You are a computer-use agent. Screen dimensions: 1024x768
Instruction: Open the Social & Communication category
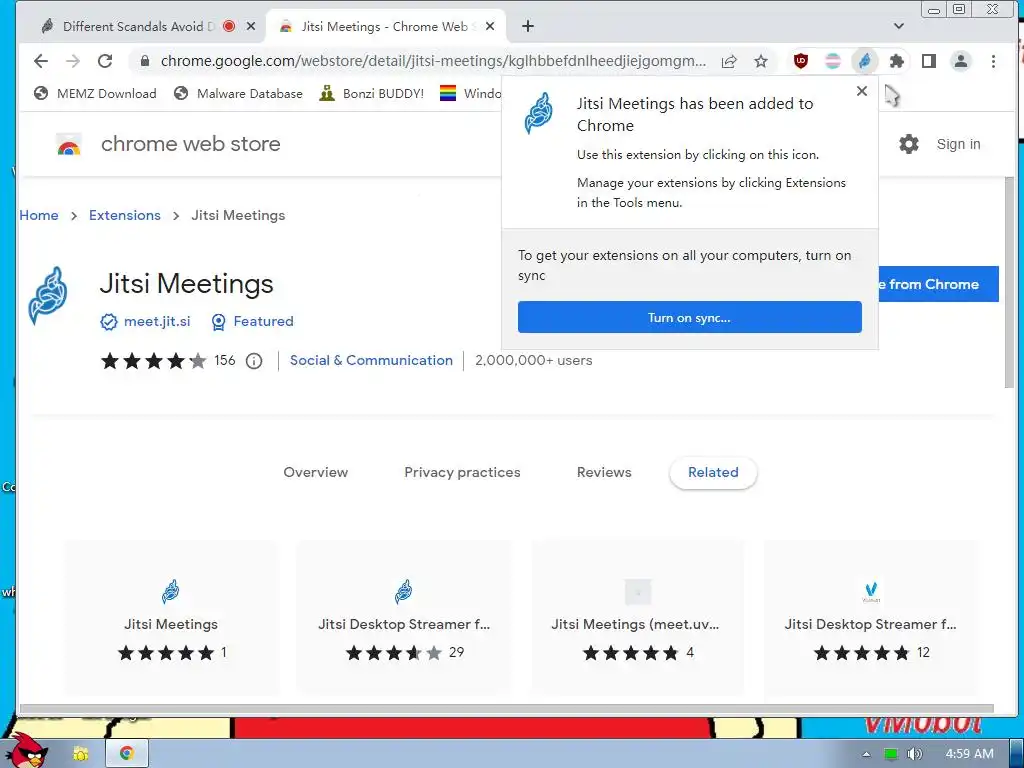(371, 360)
